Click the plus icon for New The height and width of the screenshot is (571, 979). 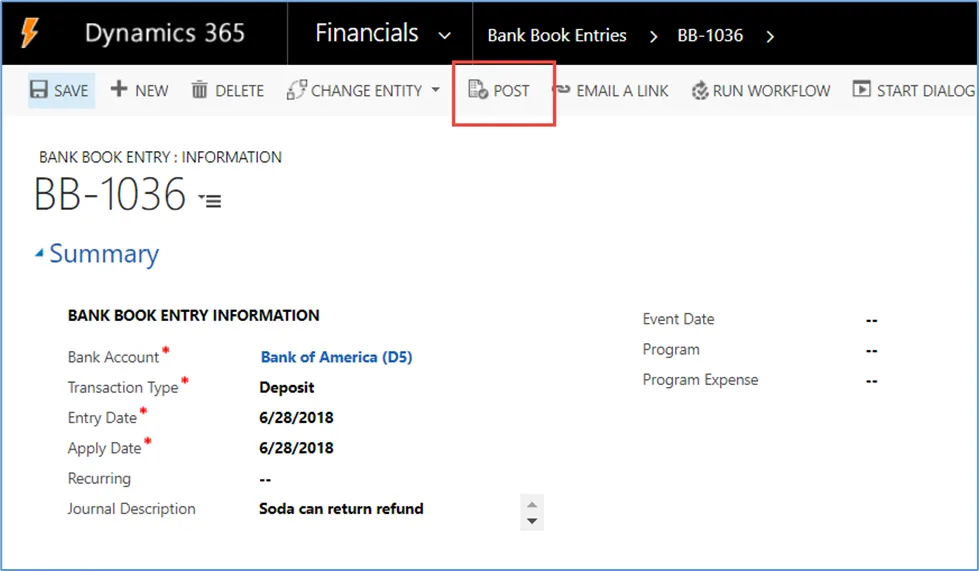[119, 89]
